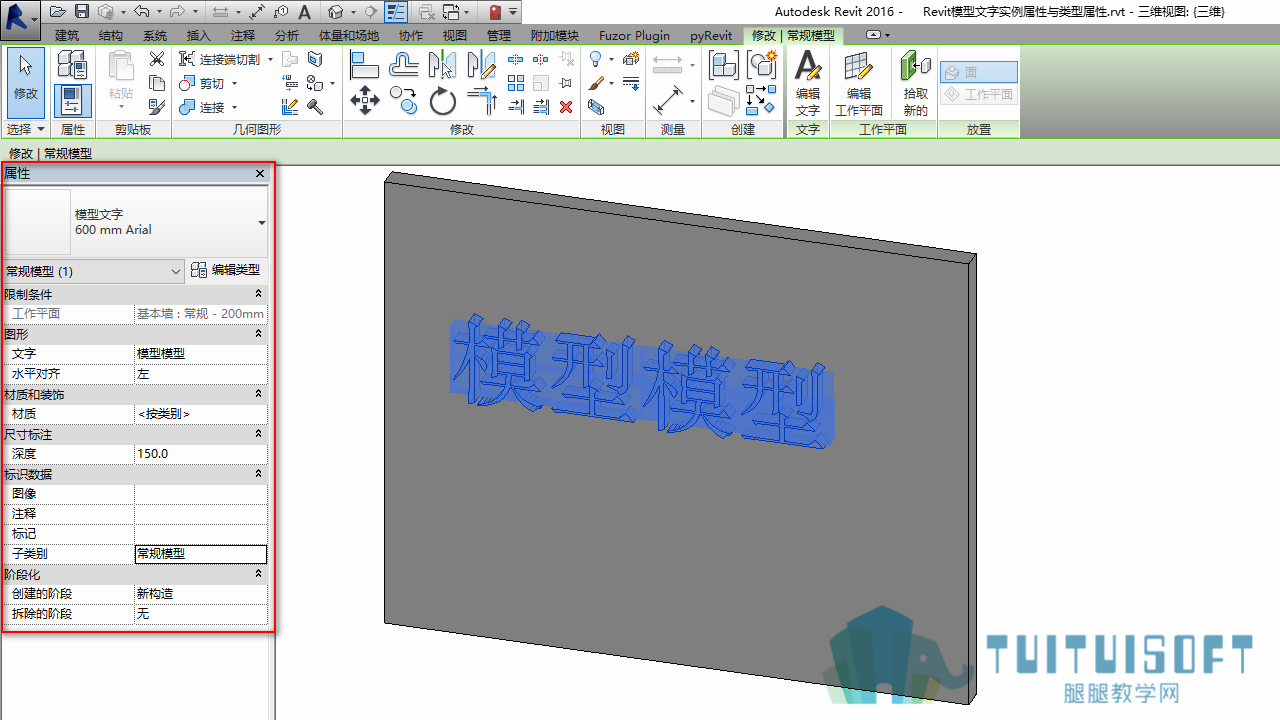Select the Rotate tool

pos(443,101)
